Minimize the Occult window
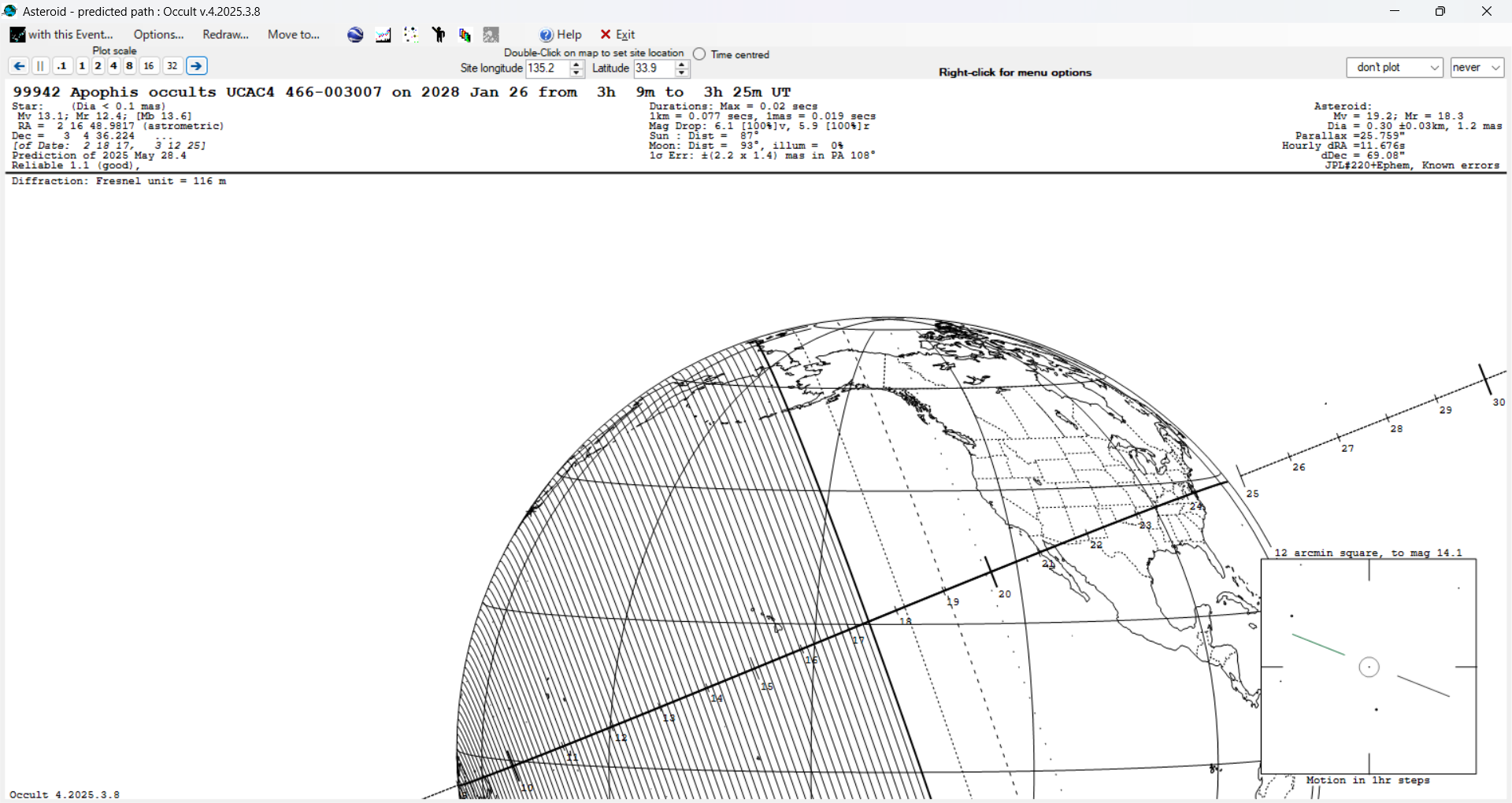The width and height of the screenshot is (1512, 803). pyautogui.click(x=1395, y=11)
